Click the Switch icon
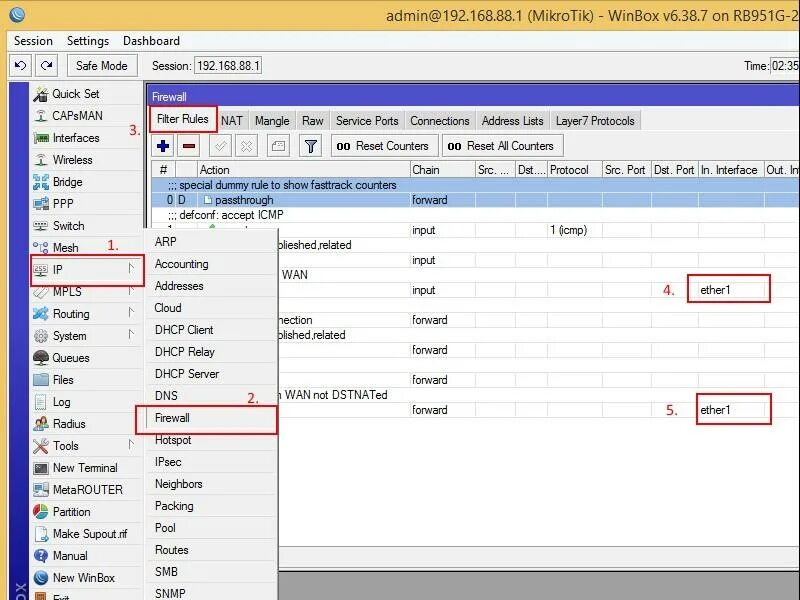 tap(41, 226)
